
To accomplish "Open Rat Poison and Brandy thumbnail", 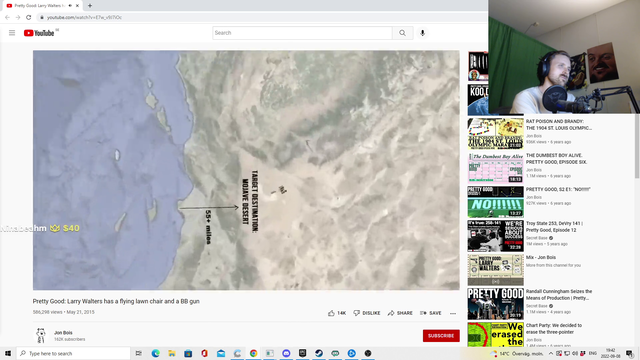I will (496, 134).
